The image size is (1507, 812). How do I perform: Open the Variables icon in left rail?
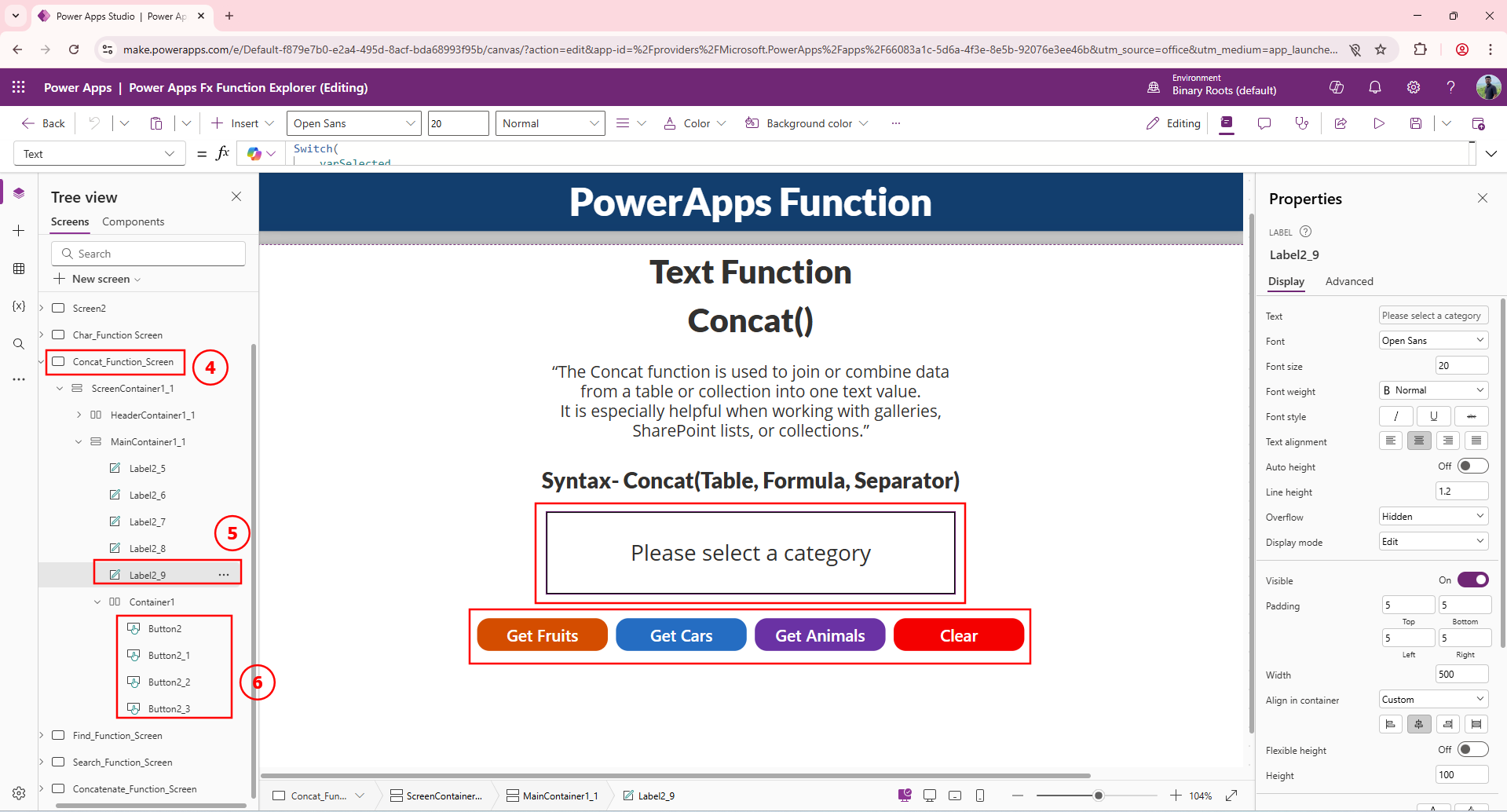[x=19, y=305]
